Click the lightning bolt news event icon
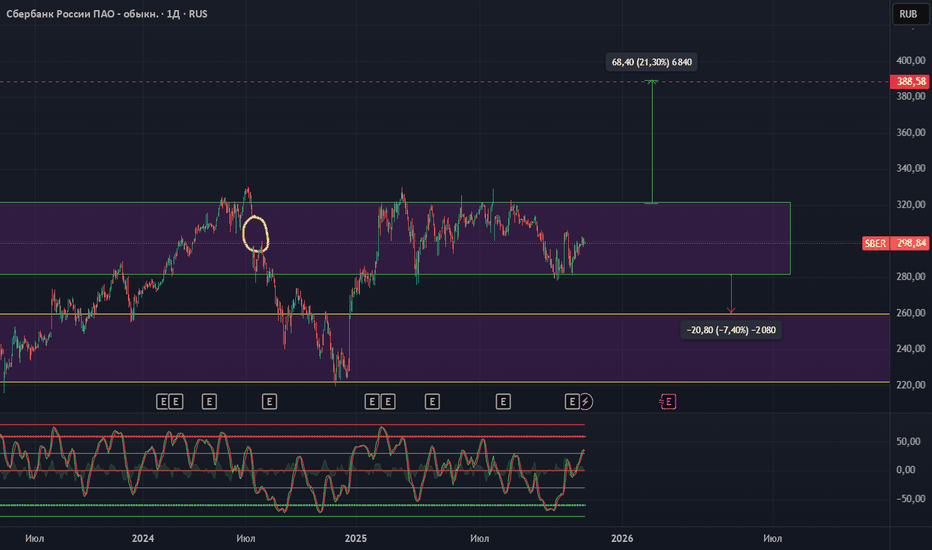The height and width of the screenshot is (550, 932). tap(586, 401)
